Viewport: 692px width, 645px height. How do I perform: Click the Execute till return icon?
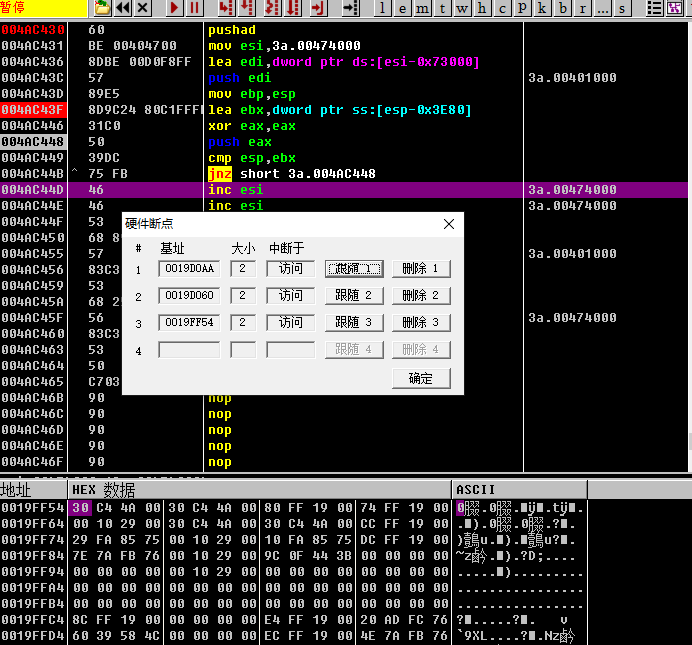[317, 8]
